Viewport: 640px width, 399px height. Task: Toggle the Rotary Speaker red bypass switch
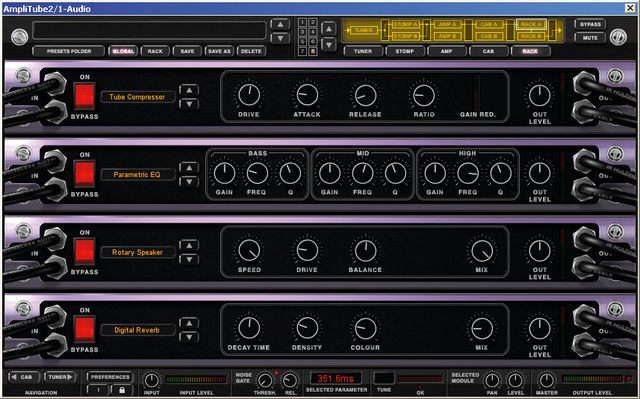click(84, 252)
